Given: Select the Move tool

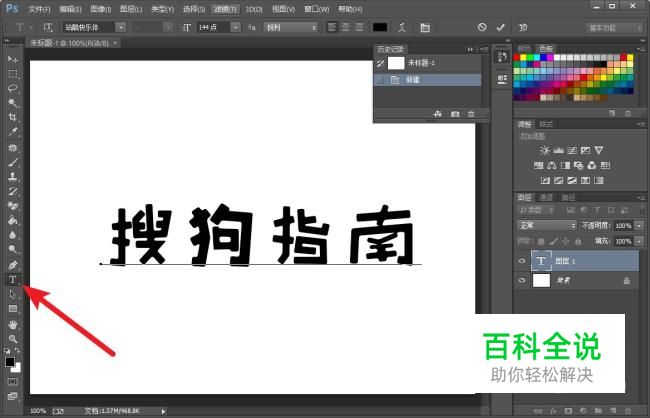Looking at the screenshot, I should pyautogui.click(x=12, y=60).
